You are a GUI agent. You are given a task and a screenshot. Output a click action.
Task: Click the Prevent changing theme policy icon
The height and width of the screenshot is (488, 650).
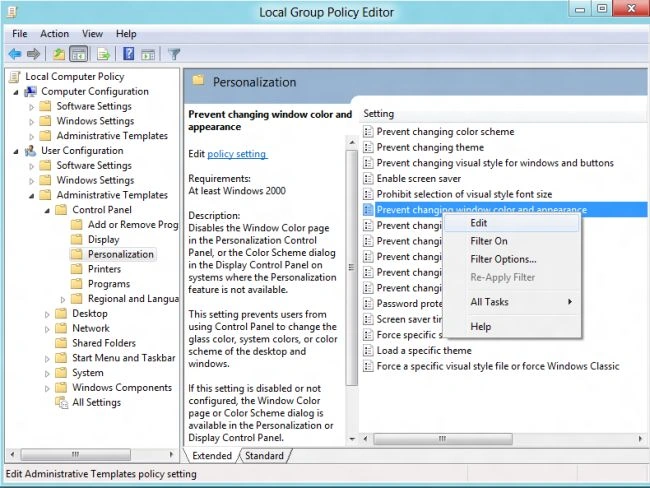tap(368, 147)
